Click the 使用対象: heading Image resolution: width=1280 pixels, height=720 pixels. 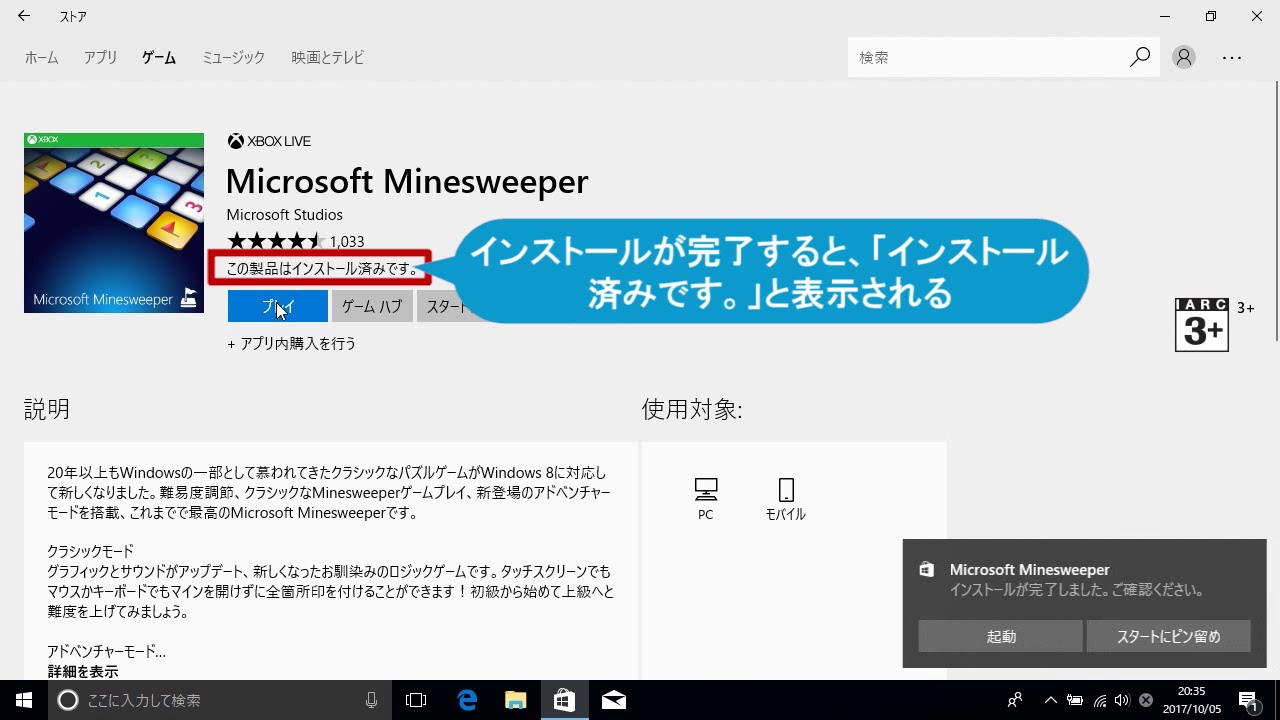tap(692, 409)
